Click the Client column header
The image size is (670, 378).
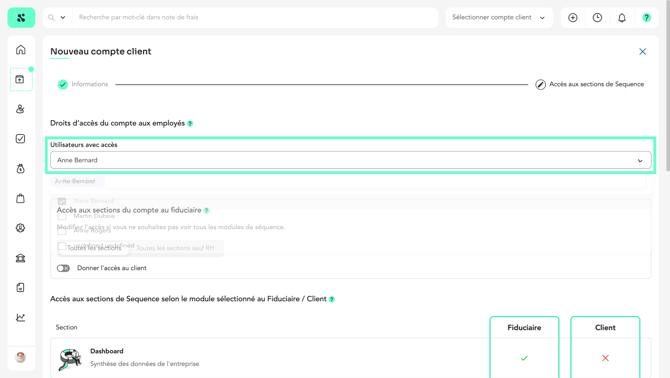pyautogui.click(x=605, y=328)
